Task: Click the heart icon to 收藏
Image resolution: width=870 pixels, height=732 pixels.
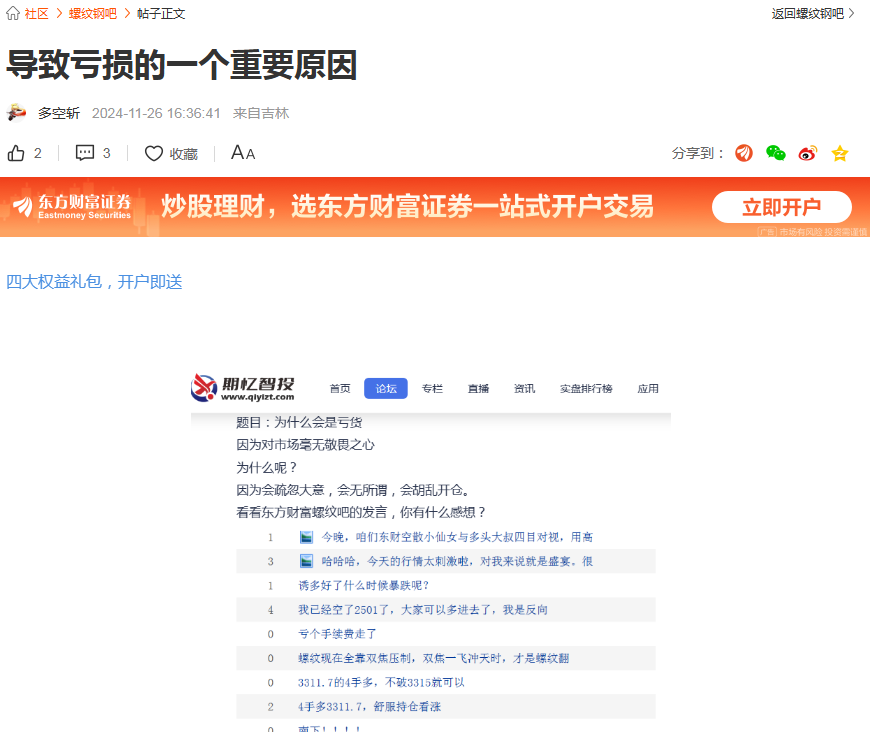Action: click(x=154, y=154)
